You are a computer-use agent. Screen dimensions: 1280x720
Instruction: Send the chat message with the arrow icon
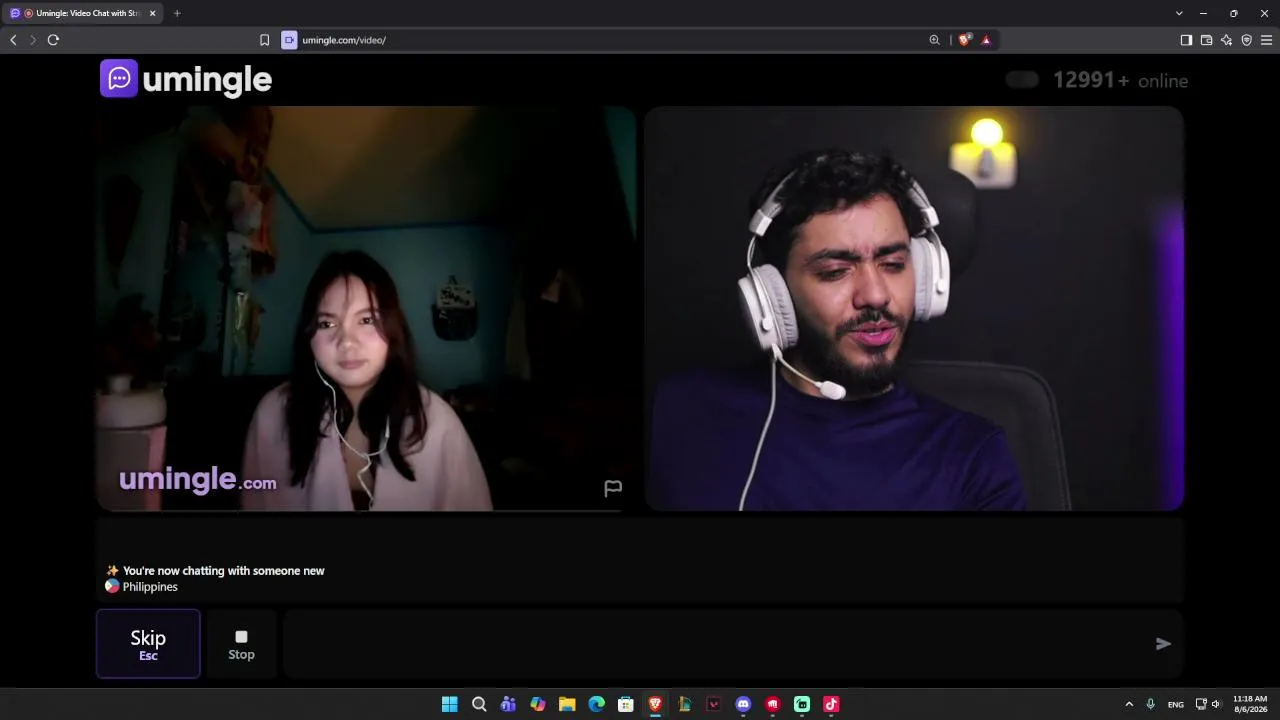(1163, 644)
